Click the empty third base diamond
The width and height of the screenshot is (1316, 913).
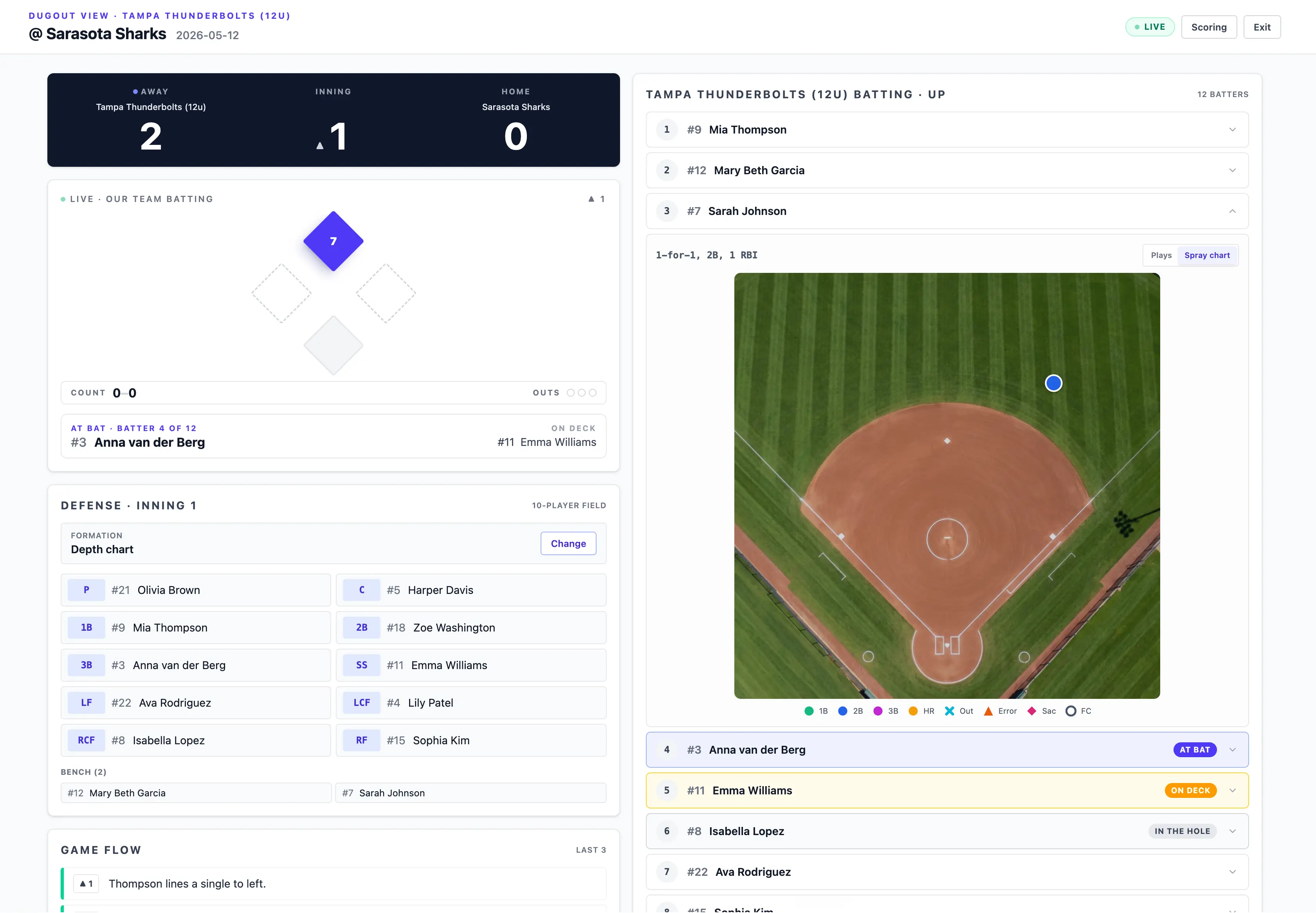pyautogui.click(x=281, y=294)
